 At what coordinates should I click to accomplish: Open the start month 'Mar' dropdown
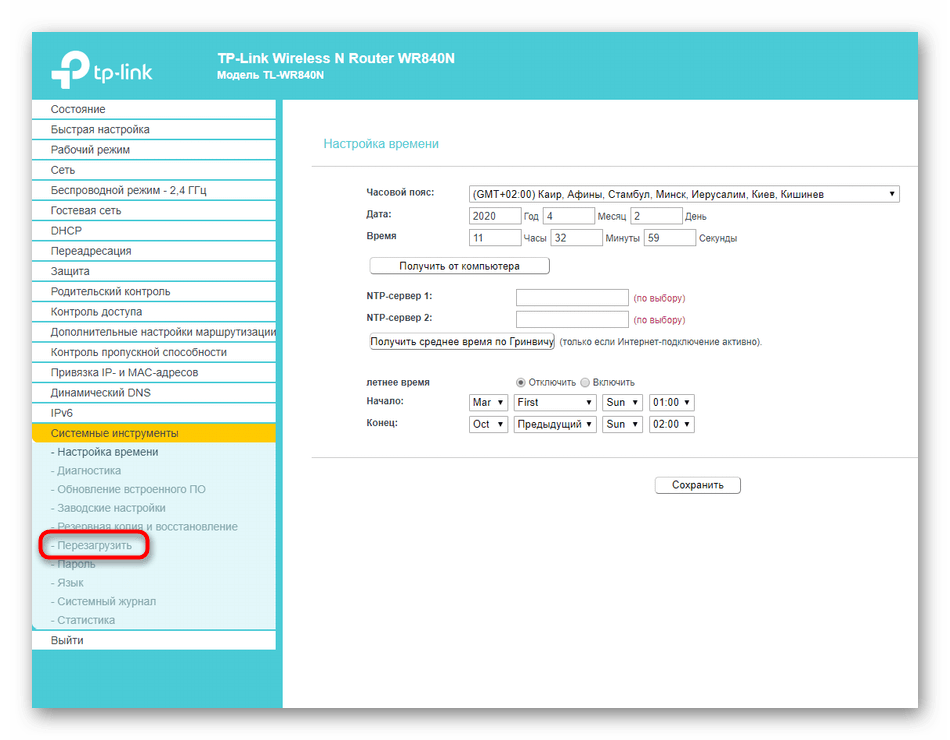(488, 402)
